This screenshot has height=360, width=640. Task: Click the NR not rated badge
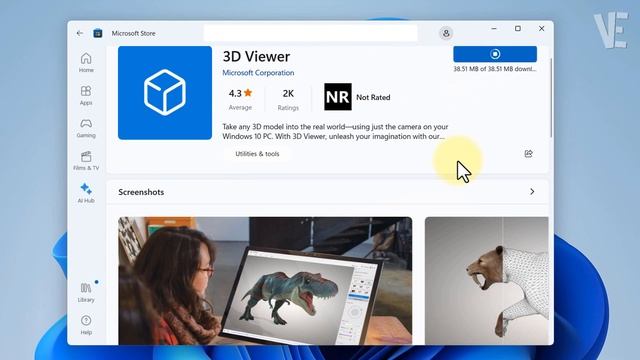(338, 97)
